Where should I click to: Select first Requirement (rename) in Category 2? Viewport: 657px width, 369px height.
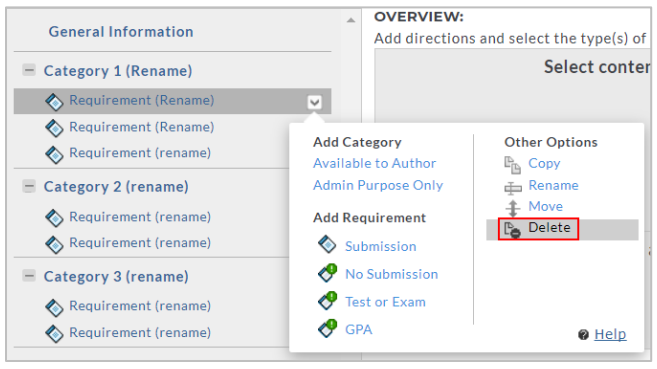pyautogui.click(x=140, y=217)
